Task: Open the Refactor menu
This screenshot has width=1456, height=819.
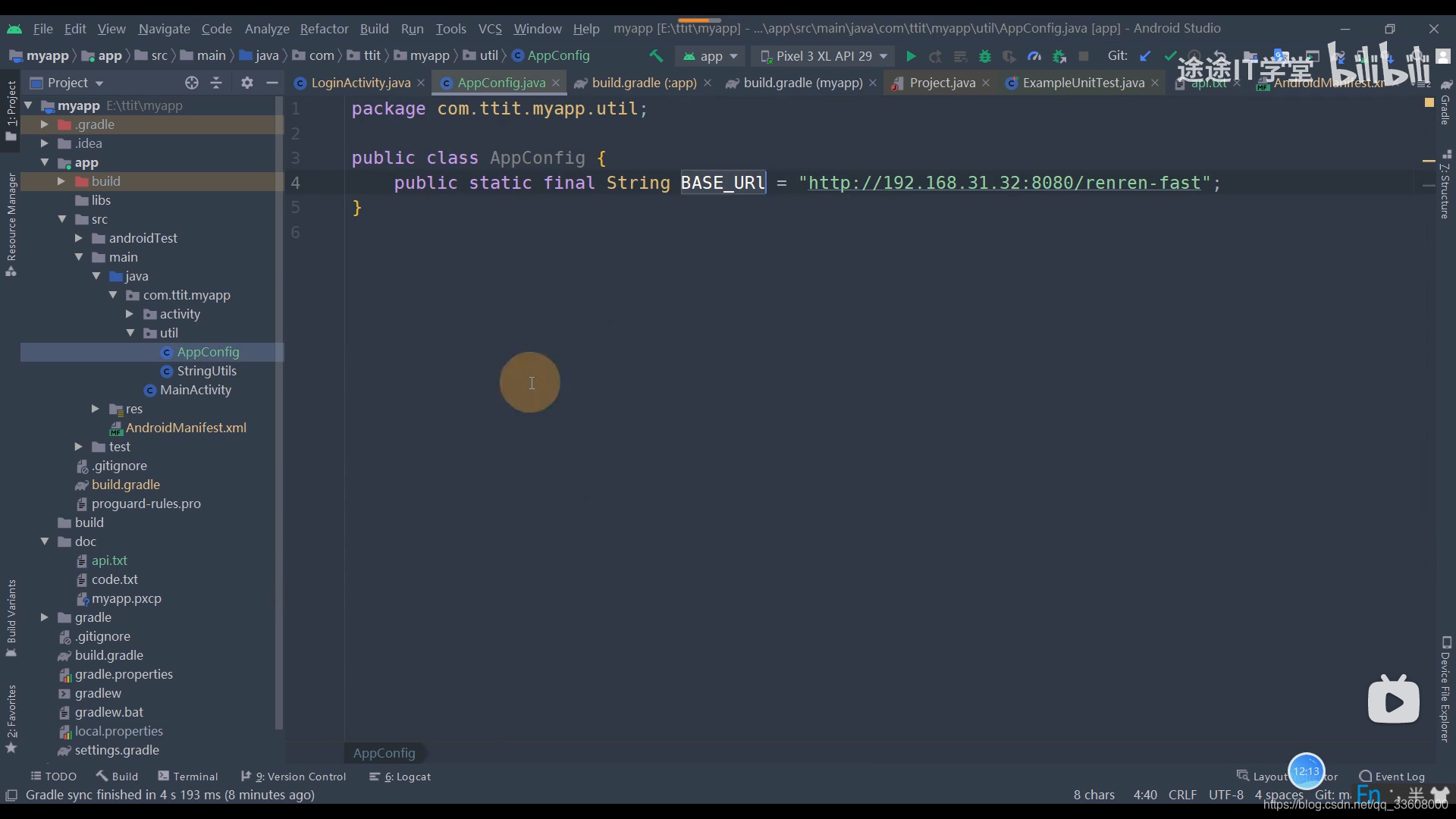Action: [324, 29]
